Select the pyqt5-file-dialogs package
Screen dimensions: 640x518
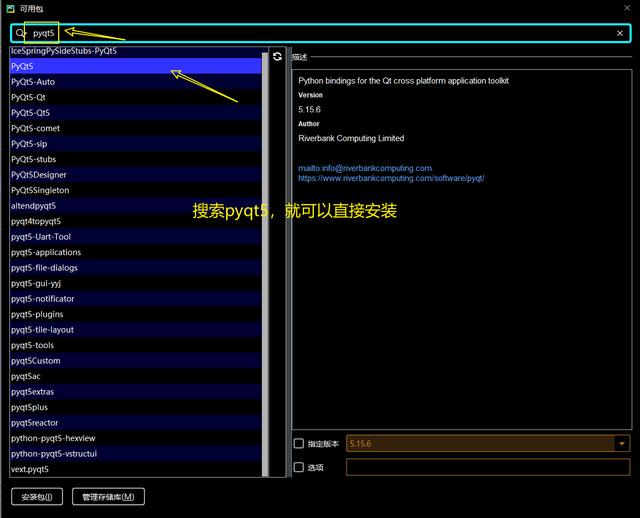[x=136, y=268]
